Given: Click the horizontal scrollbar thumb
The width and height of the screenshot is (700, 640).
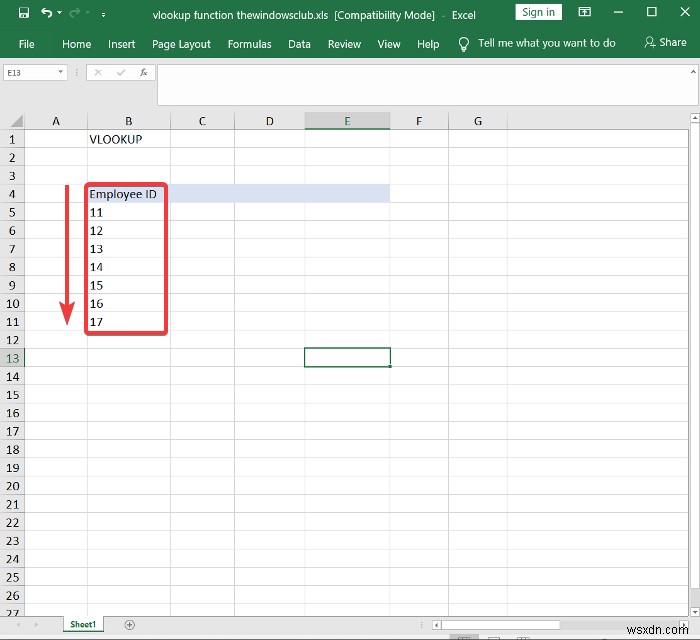Looking at the screenshot, I should tap(500, 625).
